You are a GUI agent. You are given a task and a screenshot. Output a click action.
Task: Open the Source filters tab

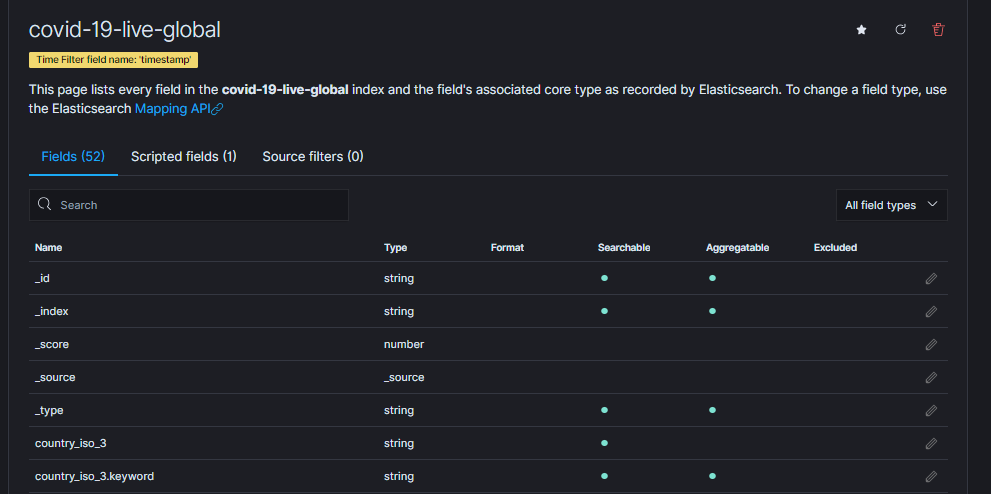(x=313, y=157)
